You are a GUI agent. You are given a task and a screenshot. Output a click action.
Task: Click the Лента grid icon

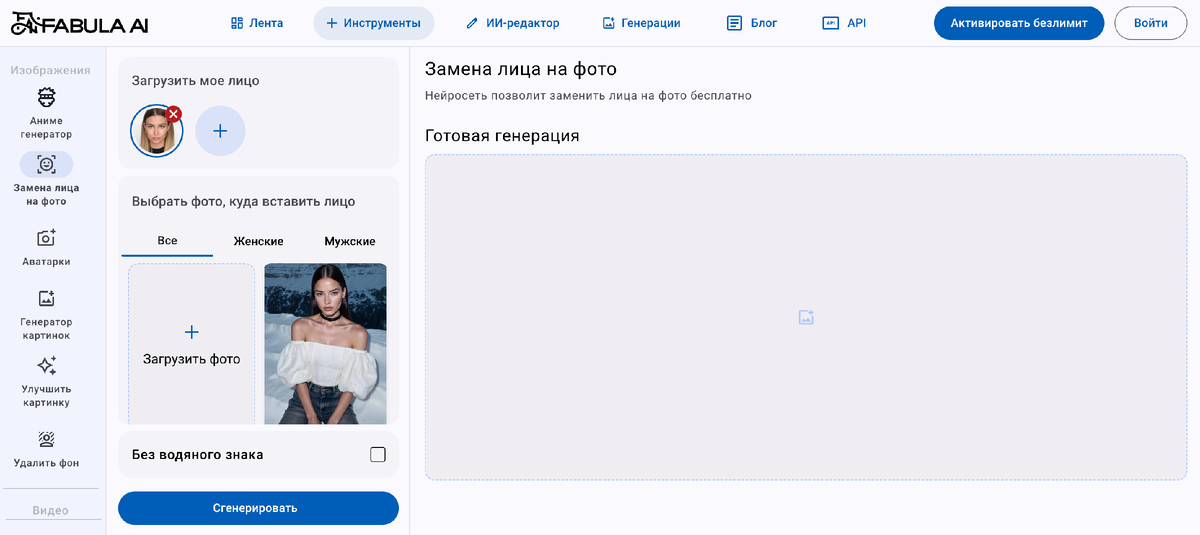[237, 23]
